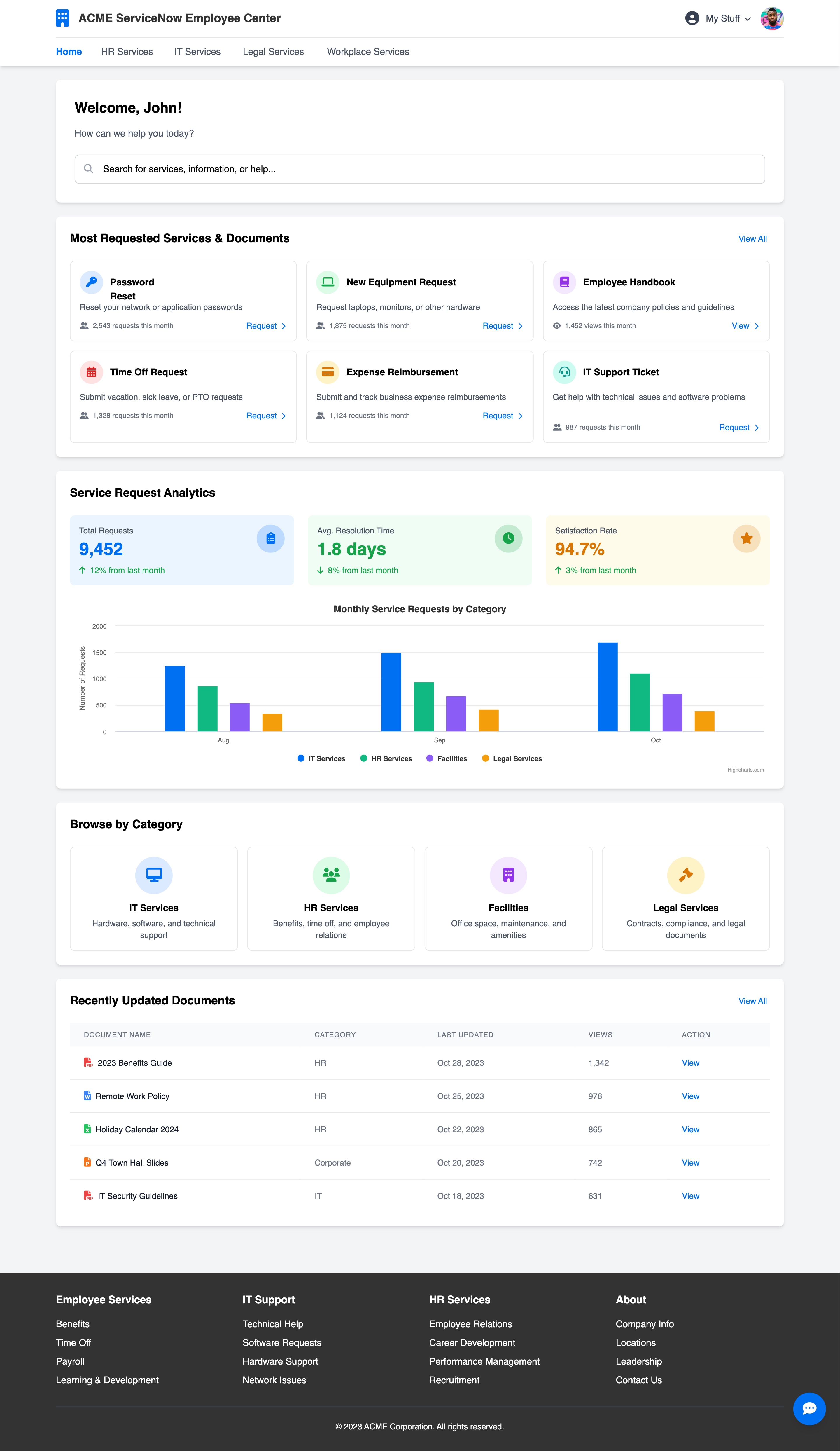
Task: Click the Time Off Request calendar icon
Action: click(91, 372)
